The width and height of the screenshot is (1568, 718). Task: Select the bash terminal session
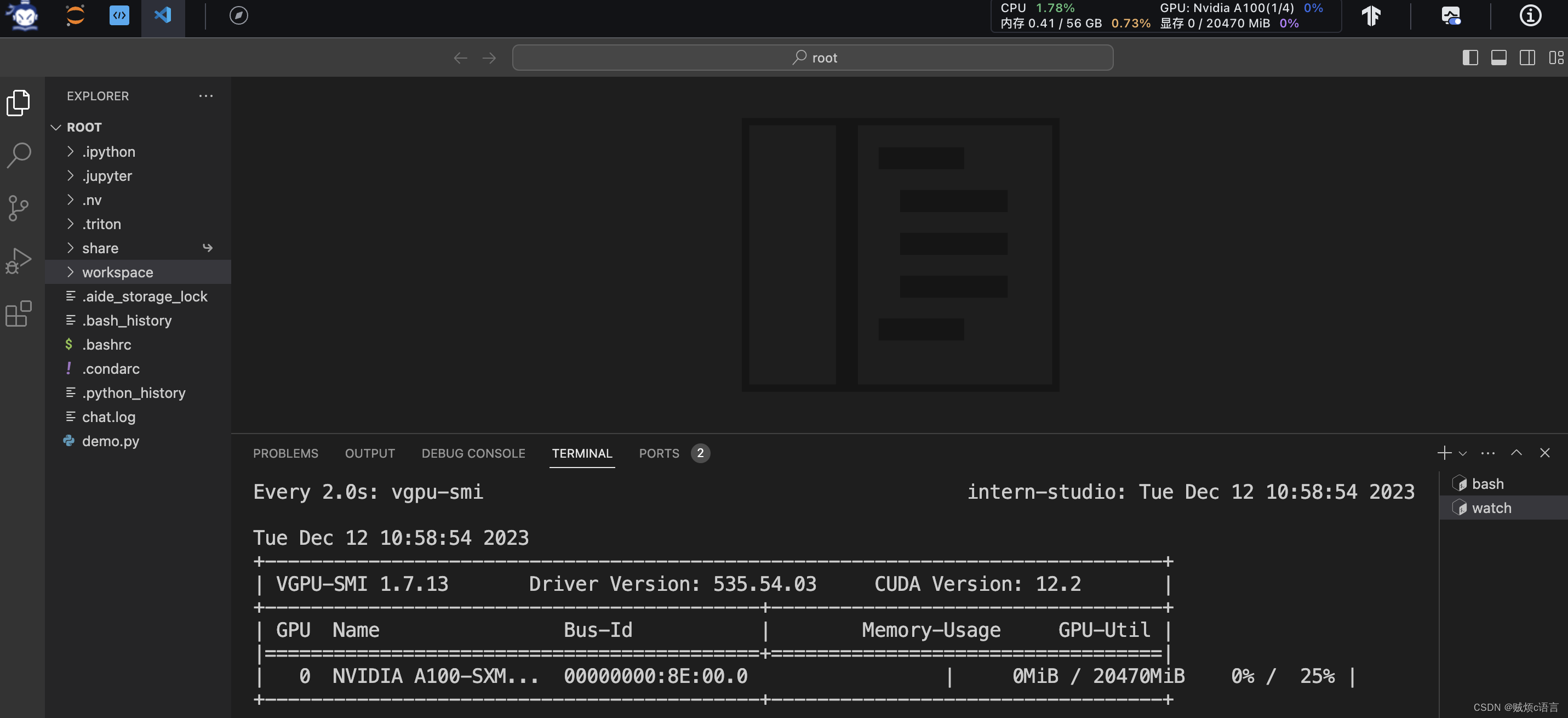1487,483
